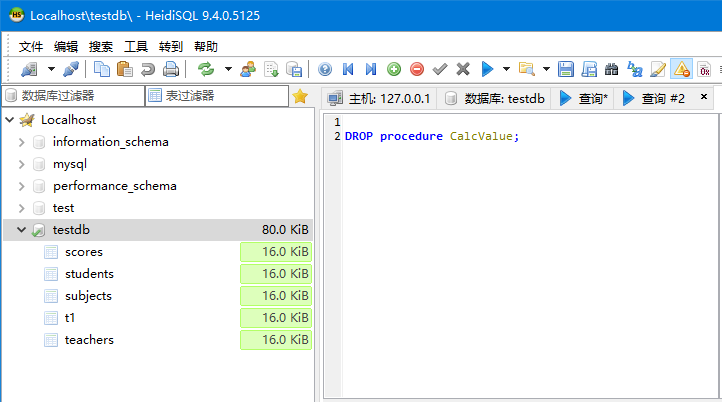The image size is (722, 402).
Task: Open the 搜索 menu
Action: (x=101, y=47)
